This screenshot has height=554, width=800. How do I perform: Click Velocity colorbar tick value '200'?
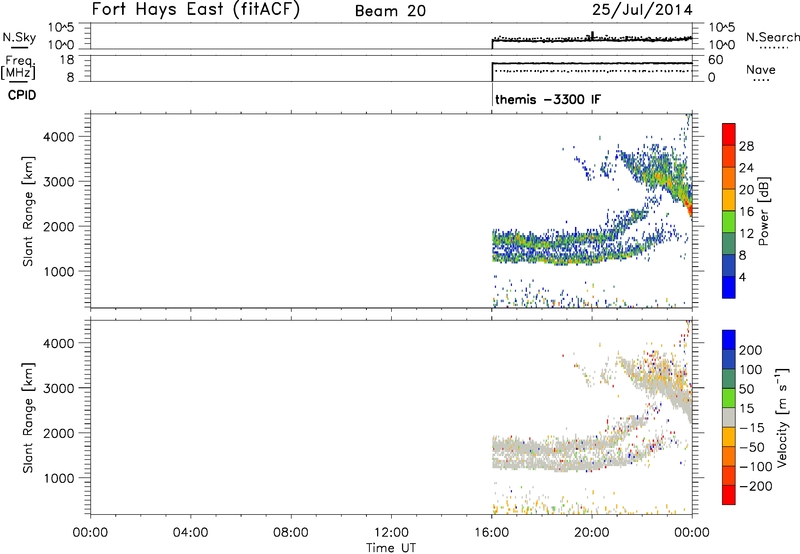pos(751,350)
